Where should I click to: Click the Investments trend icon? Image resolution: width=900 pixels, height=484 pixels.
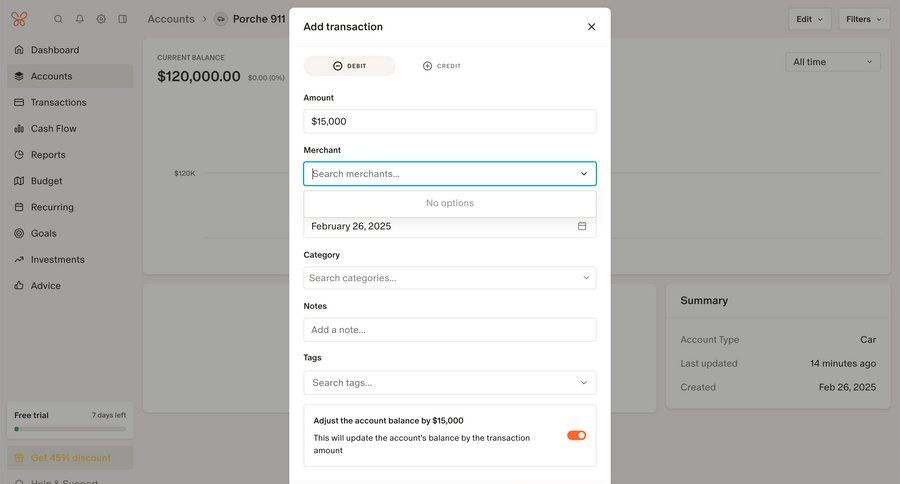19,260
